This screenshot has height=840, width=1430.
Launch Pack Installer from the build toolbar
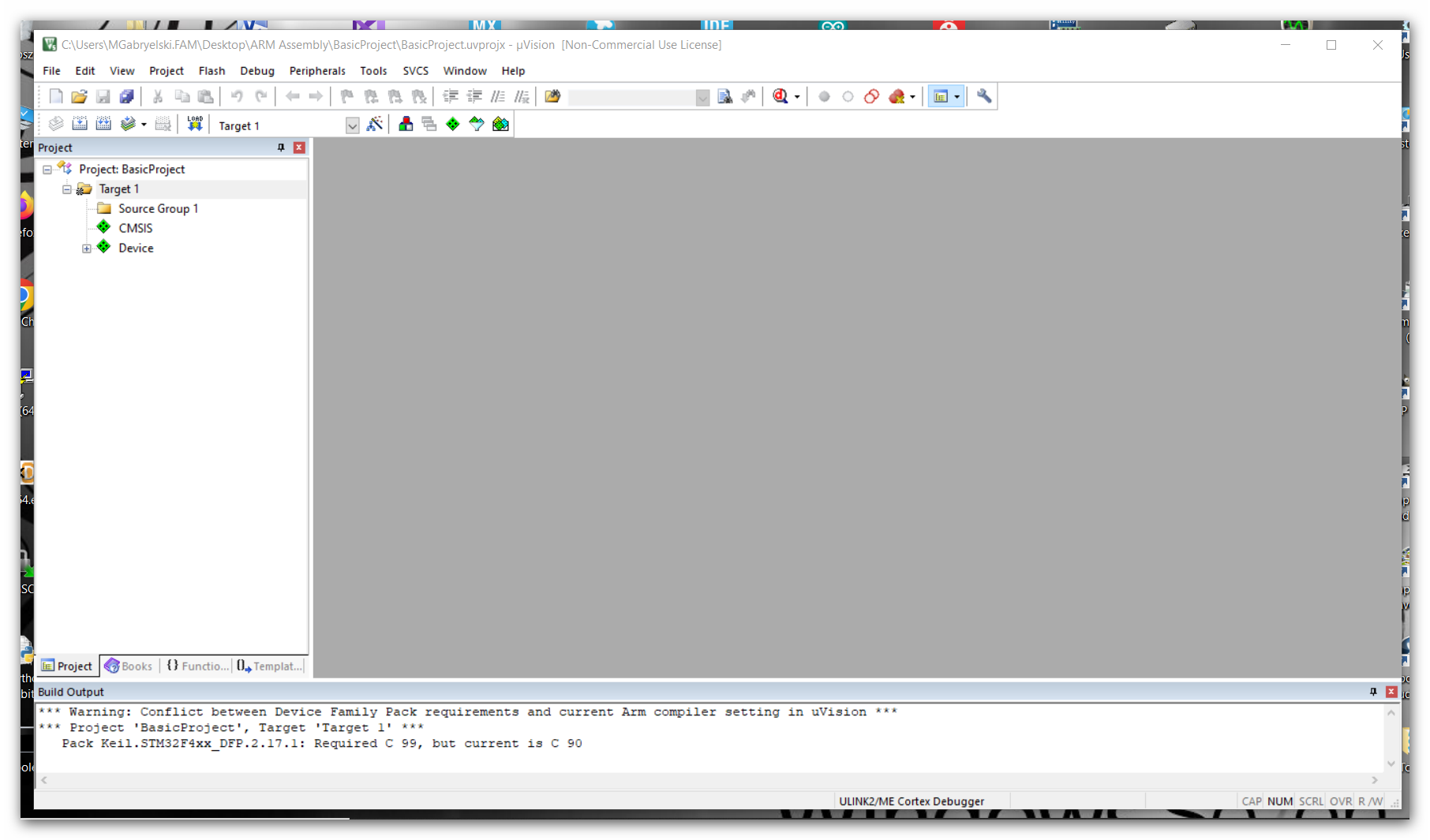pos(500,124)
